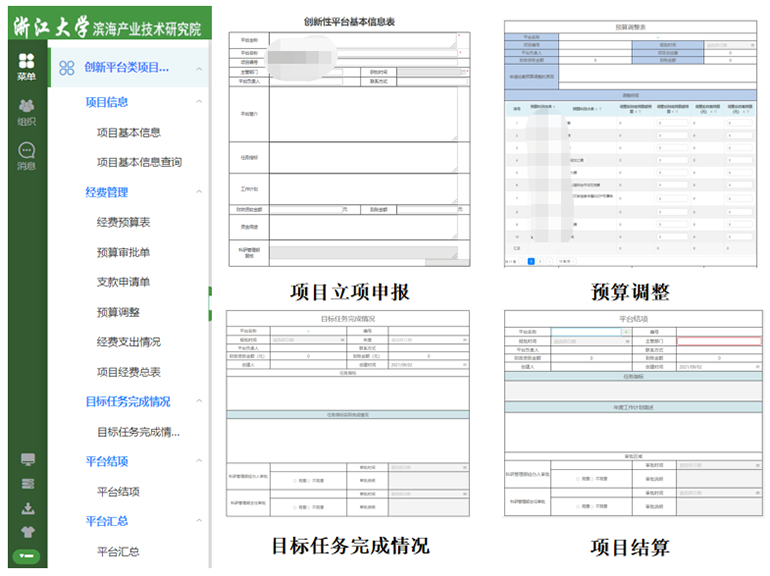The image size is (770, 576).
Task: Open the black 平台汇总 sub-item
Action: (118, 551)
